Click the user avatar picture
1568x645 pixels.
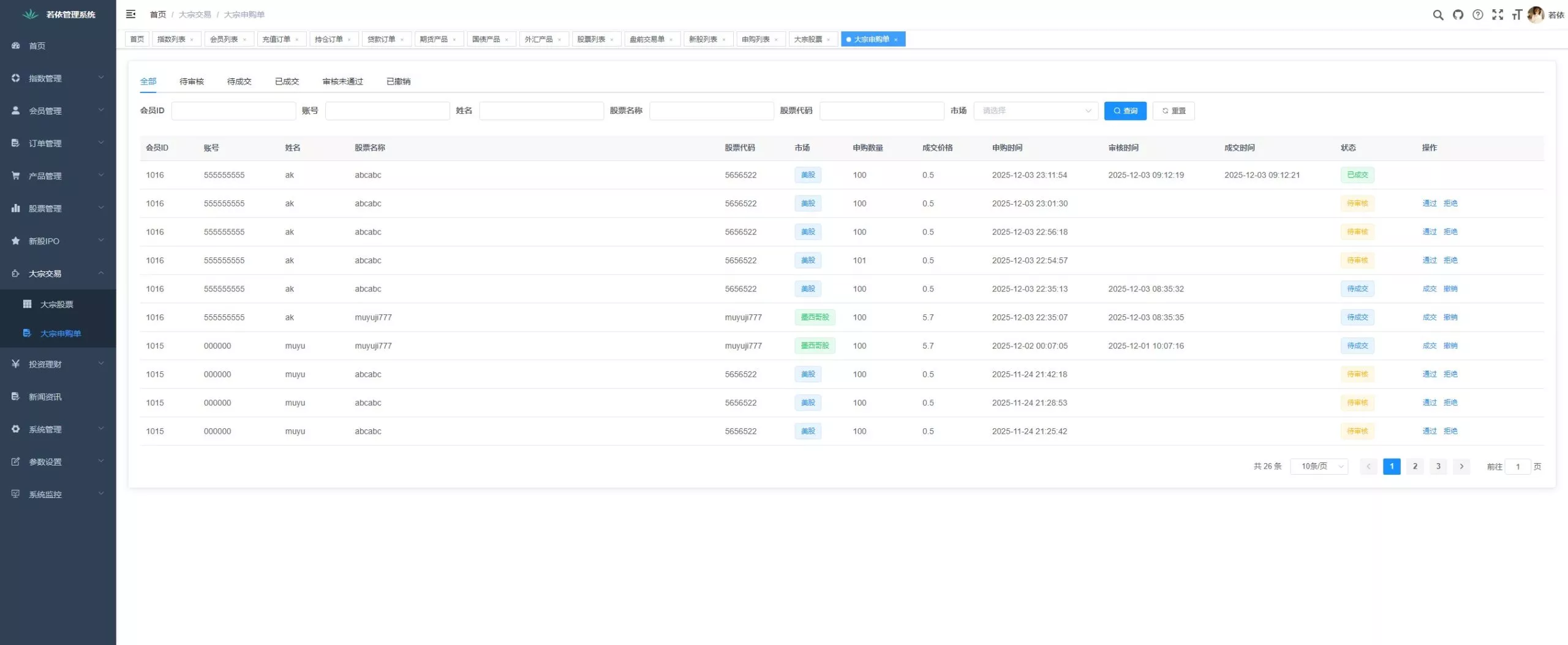1535,15
